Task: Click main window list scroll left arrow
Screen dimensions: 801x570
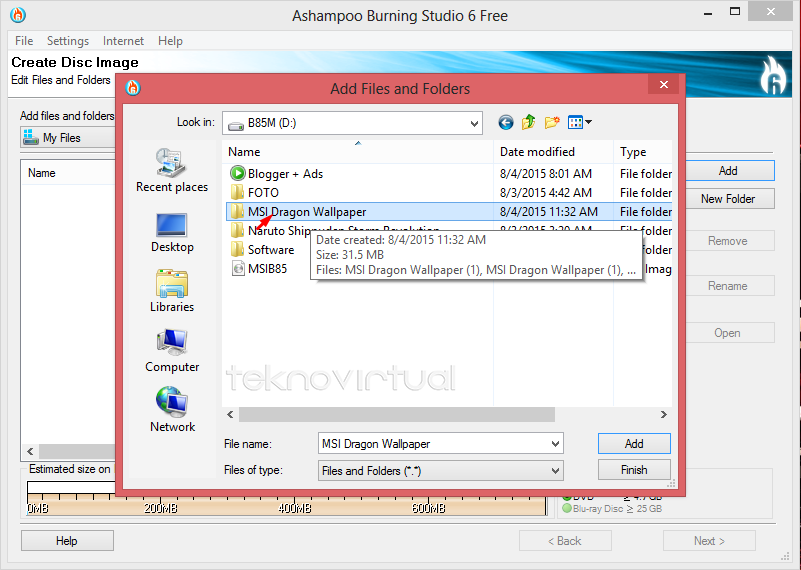Action: click(x=31, y=451)
